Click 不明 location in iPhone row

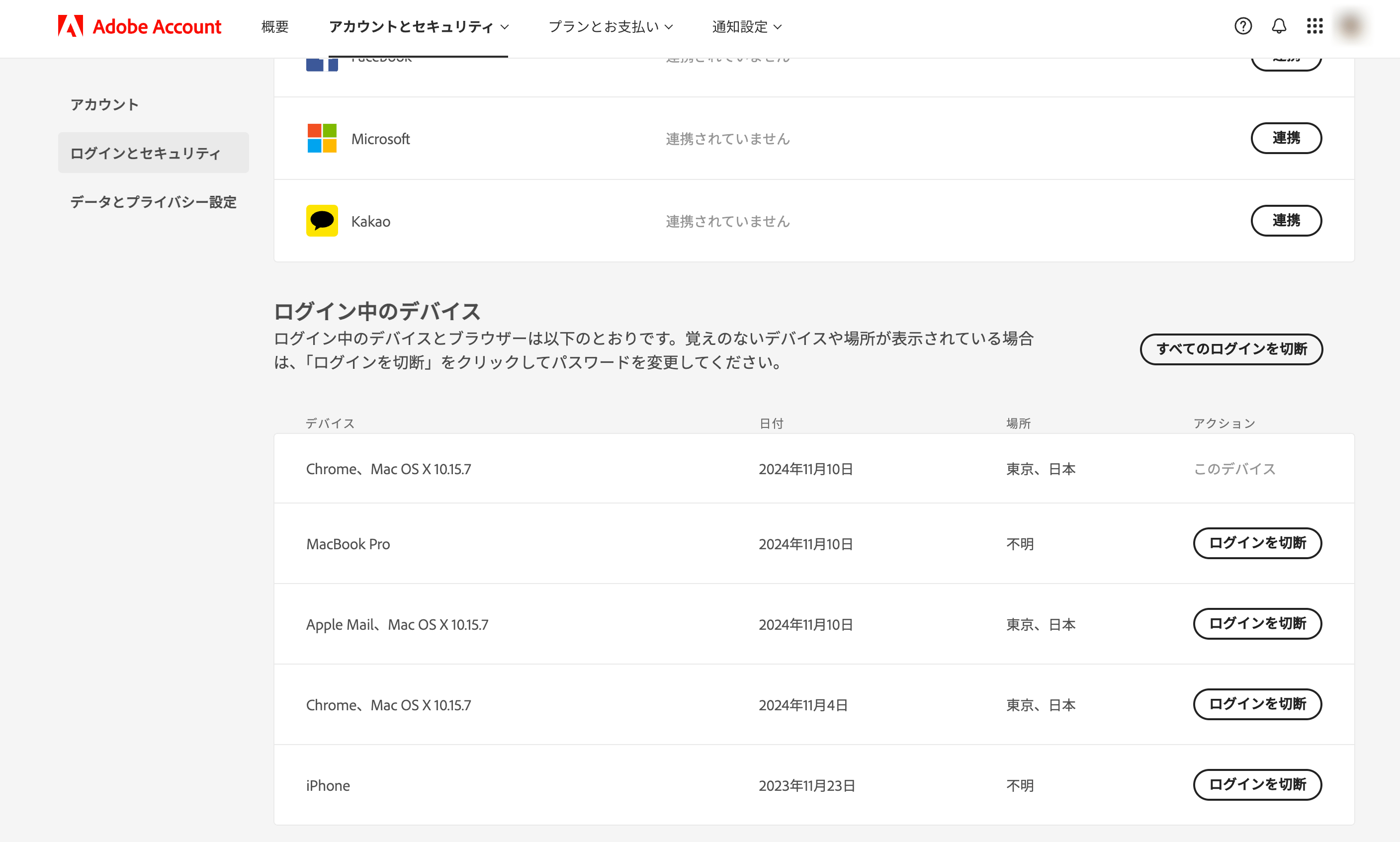pyautogui.click(x=1020, y=786)
